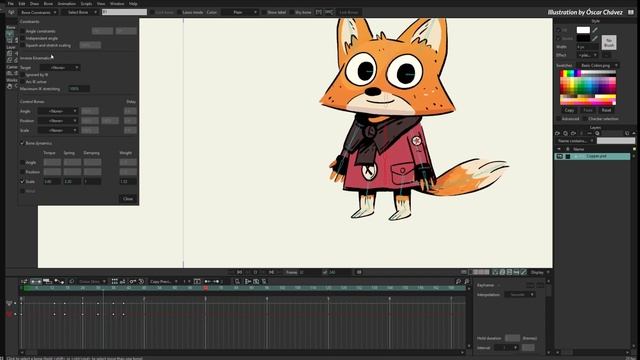Toggle Ignored by IK checkbox

click(22, 75)
